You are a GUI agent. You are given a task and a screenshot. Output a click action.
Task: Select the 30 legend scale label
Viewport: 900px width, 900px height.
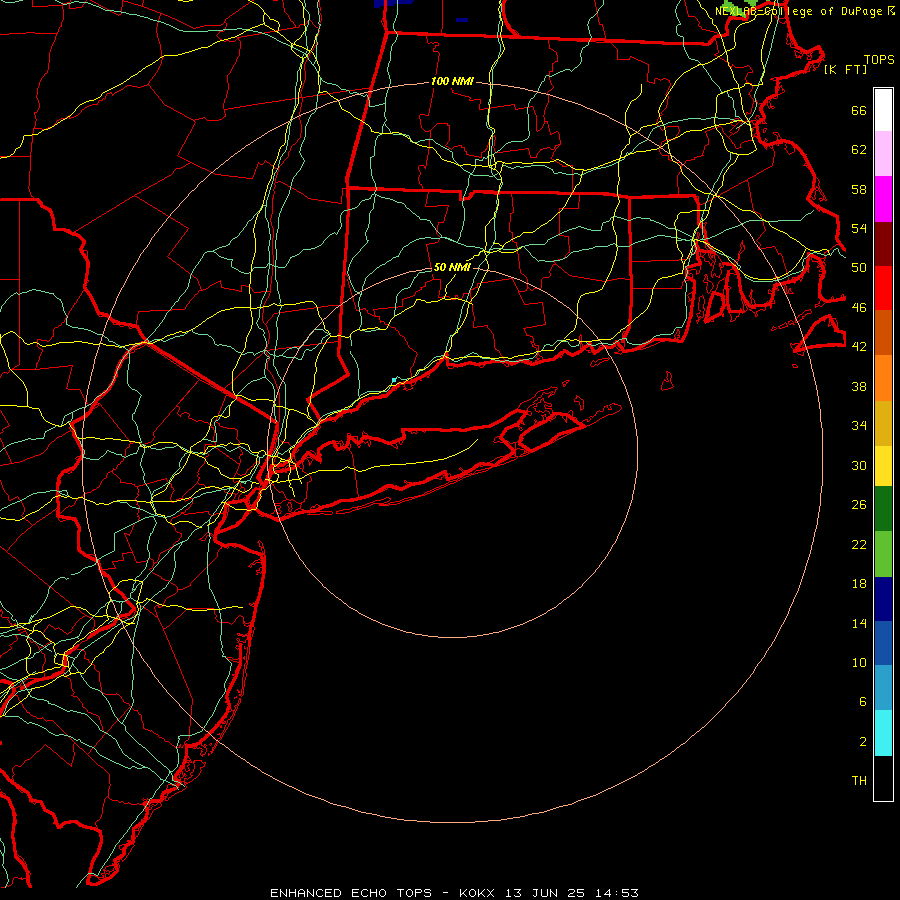(x=859, y=465)
